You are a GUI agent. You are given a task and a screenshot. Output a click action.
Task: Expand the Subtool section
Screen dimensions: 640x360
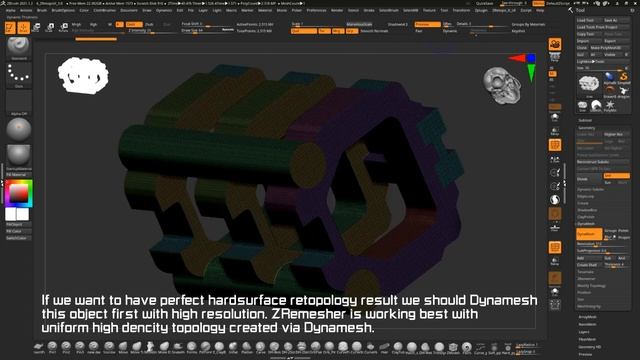(x=585, y=120)
